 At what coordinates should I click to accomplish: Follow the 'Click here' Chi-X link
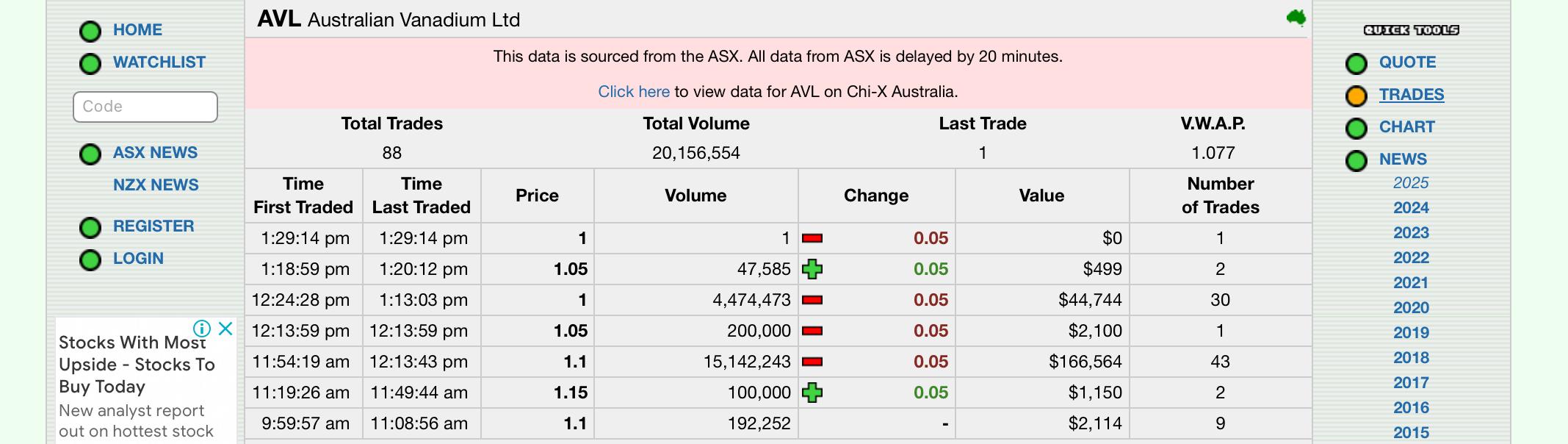[x=634, y=92]
